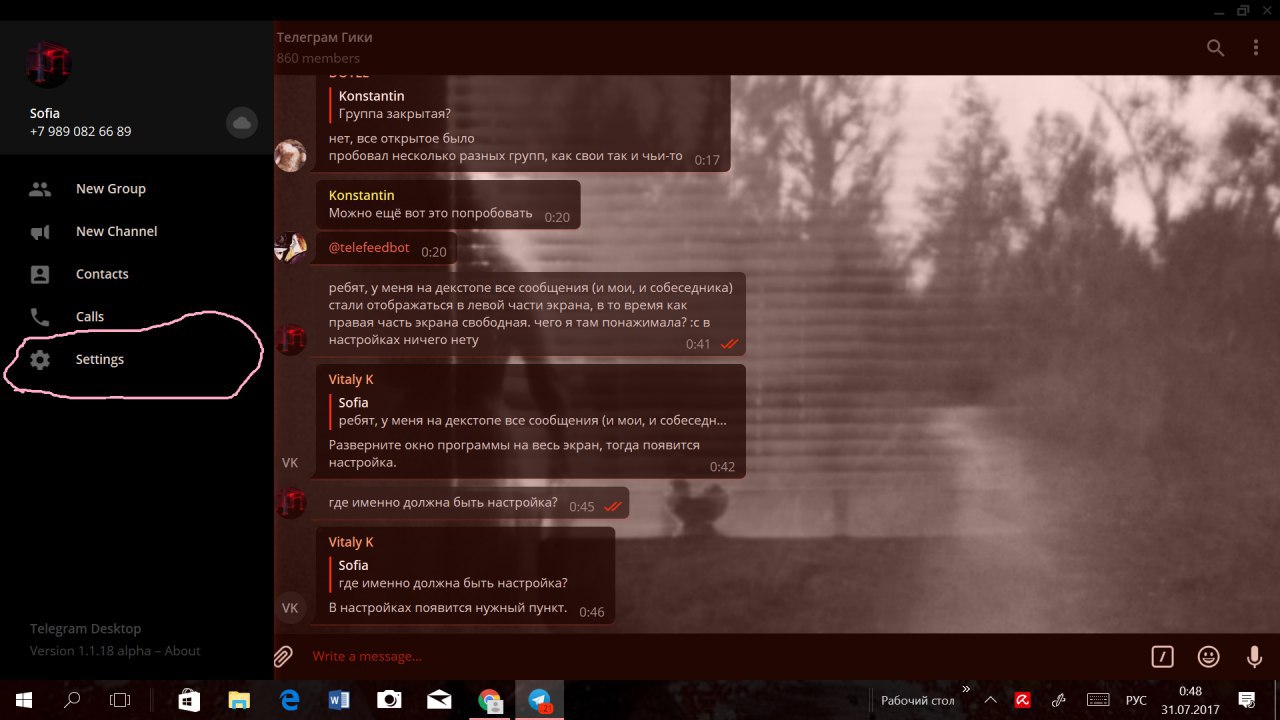Click the avatar next to the 0:45 message
The image size is (1280, 720).
tap(290, 502)
